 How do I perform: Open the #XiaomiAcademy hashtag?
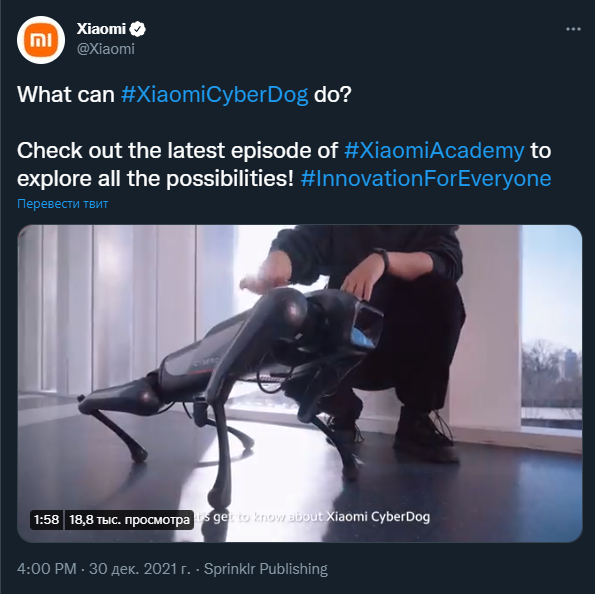pyautogui.click(x=434, y=150)
